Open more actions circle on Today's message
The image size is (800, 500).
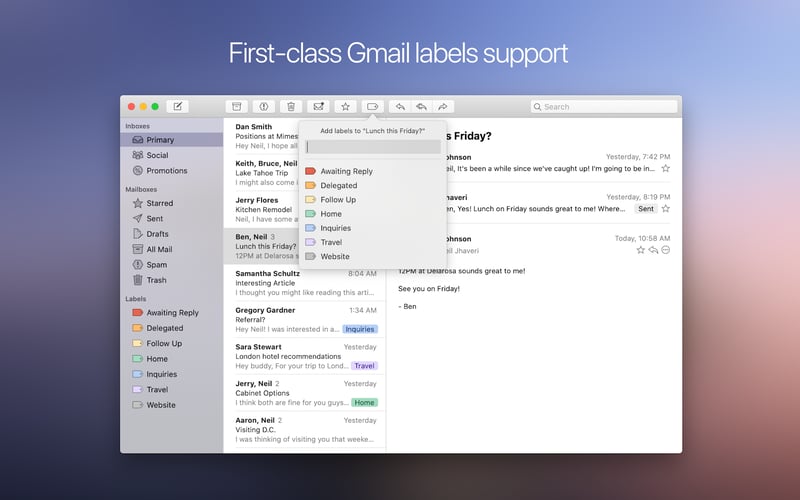pyautogui.click(x=665, y=250)
